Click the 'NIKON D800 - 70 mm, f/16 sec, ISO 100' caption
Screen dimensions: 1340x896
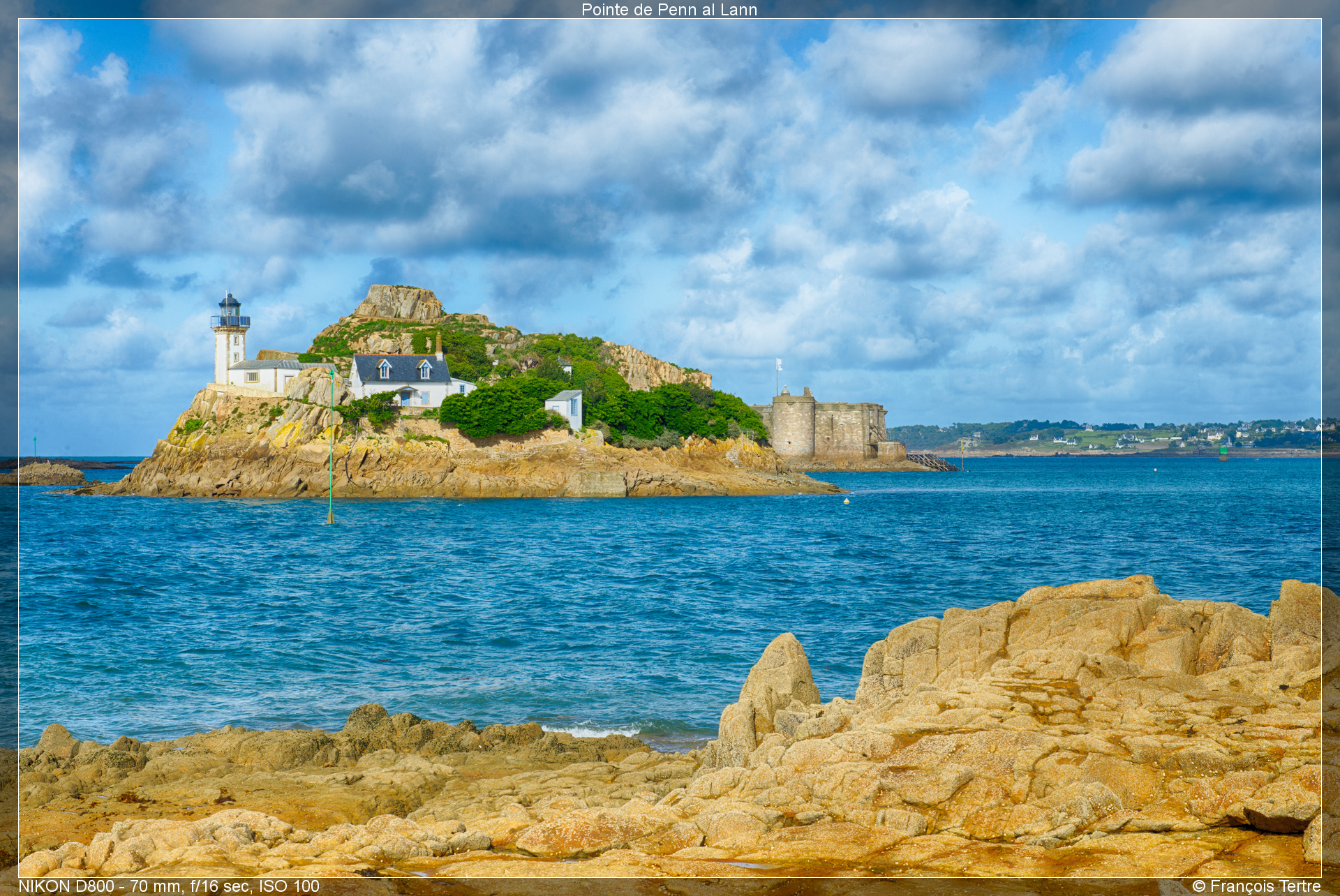point(169,886)
